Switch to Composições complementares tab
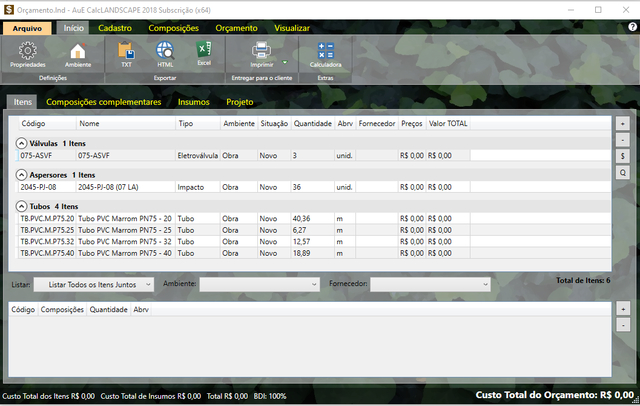The width and height of the screenshot is (640, 406). tap(103, 102)
